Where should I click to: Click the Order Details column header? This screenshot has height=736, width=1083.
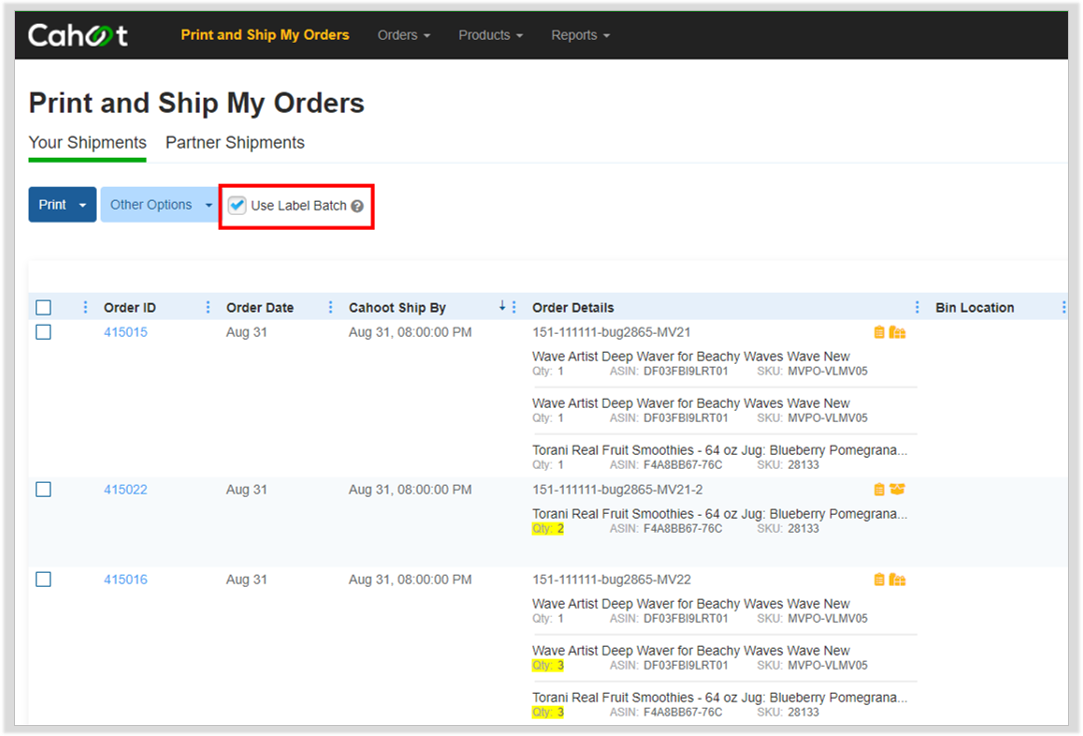click(573, 308)
